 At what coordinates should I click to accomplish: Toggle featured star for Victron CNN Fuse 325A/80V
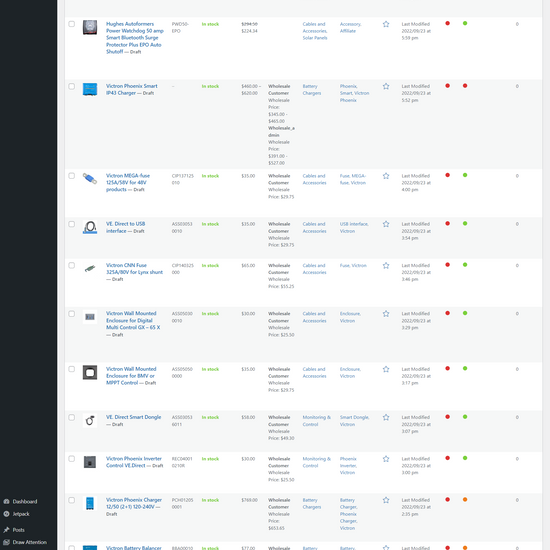(x=386, y=266)
